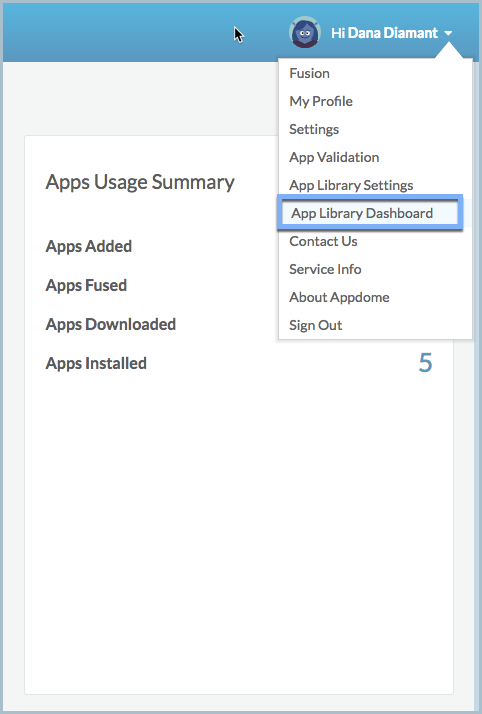482x714 pixels.
Task: Click the Apps Downloaded label
Action: (x=111, y=325)
